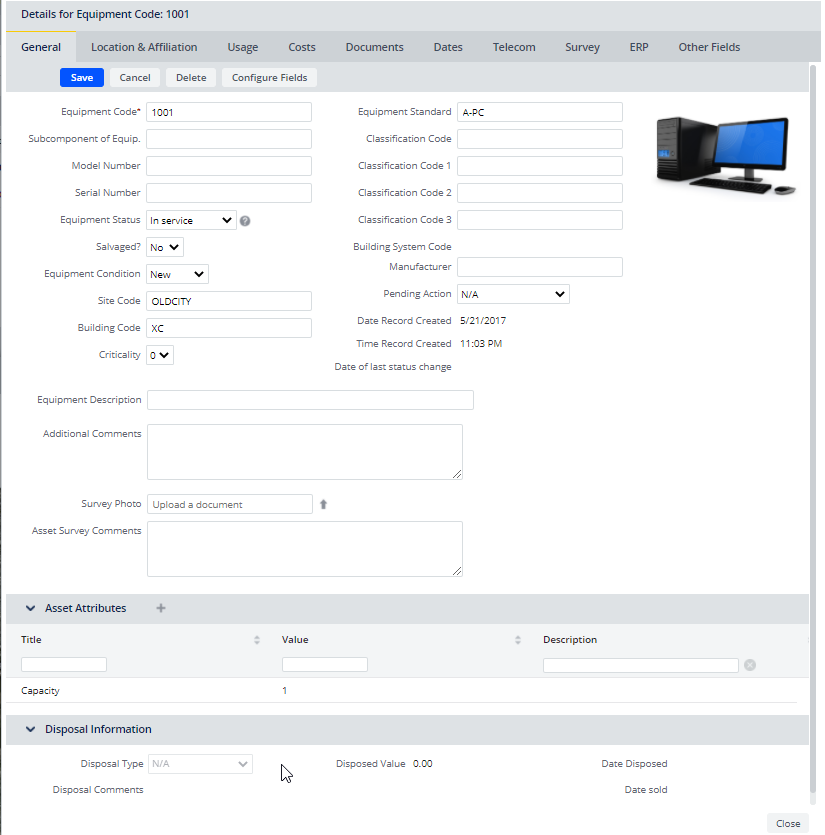Click the blue Save button

click(x=82, y=78)
